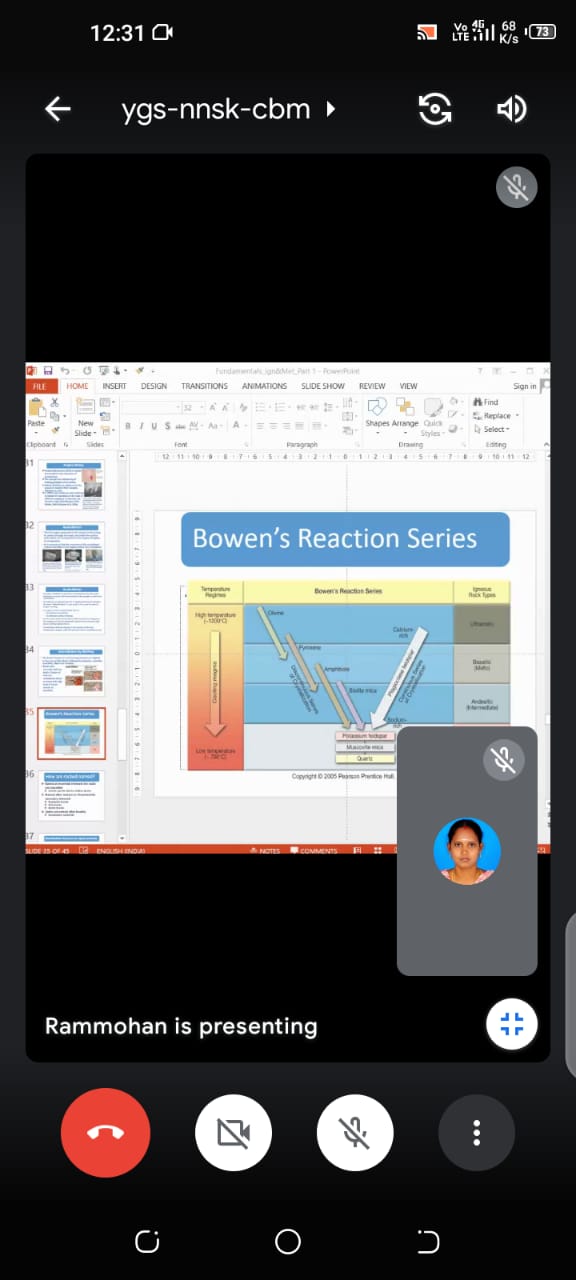This screenshot has height=1280, width=576.
Task: Exit fullscreen with the minimize icon
Action: click(512, 1023)
